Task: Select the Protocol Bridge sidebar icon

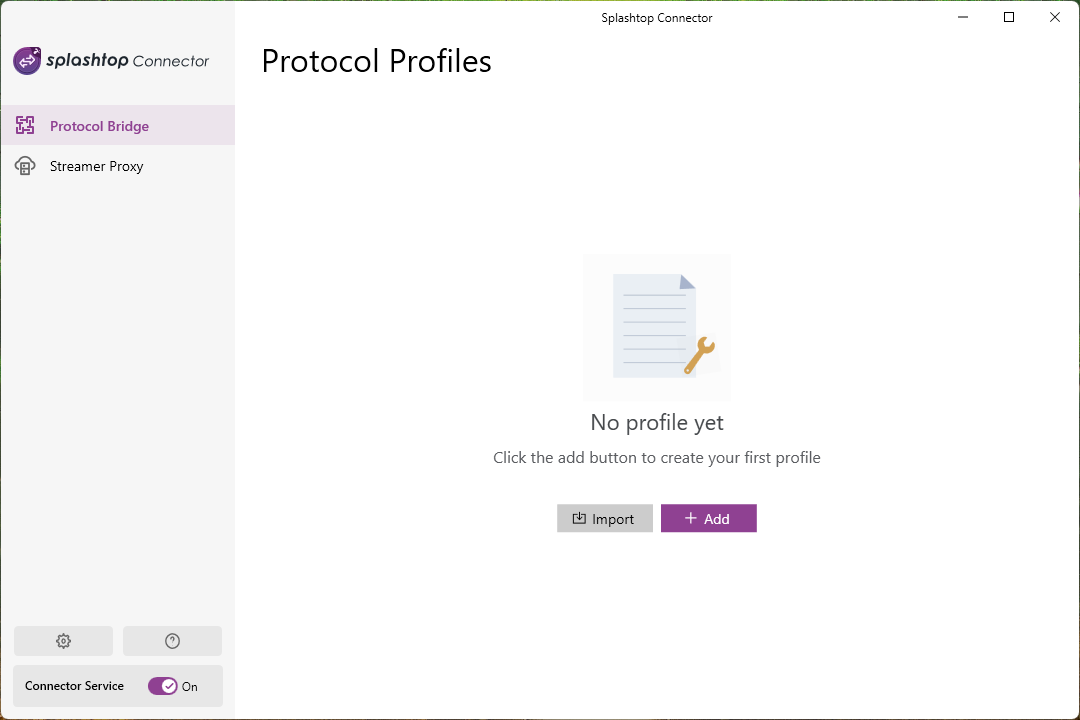Action: [x=25, y=125]
